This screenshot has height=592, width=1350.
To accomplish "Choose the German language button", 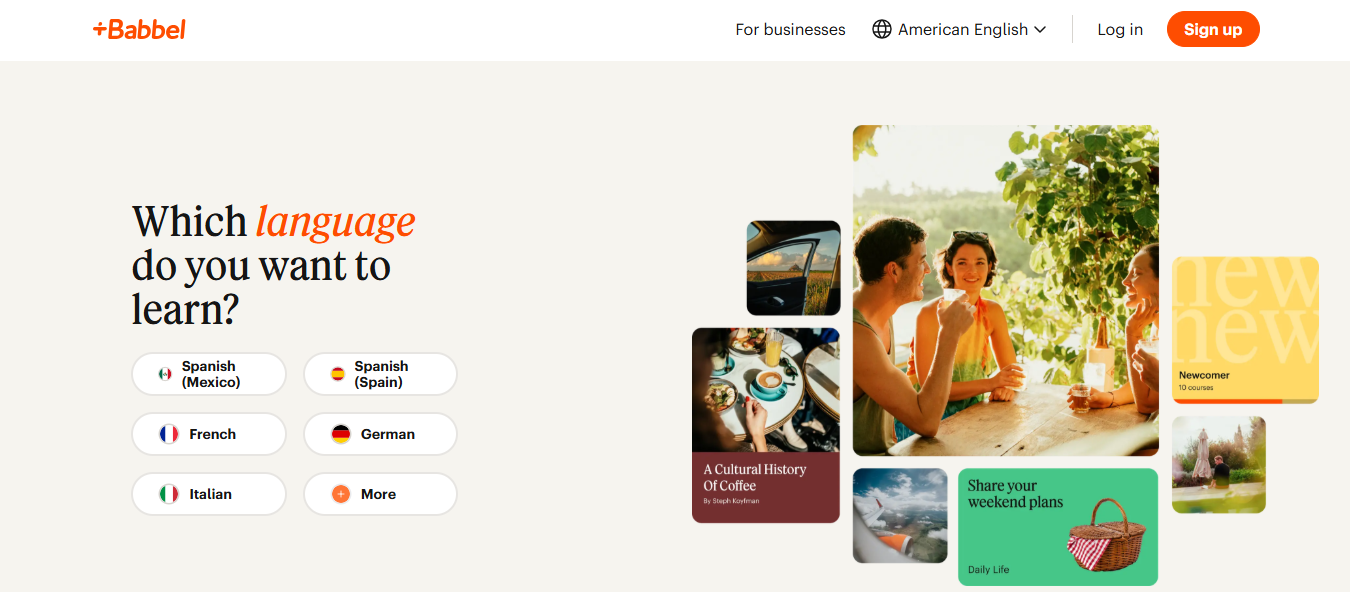I will click(380, 434).
